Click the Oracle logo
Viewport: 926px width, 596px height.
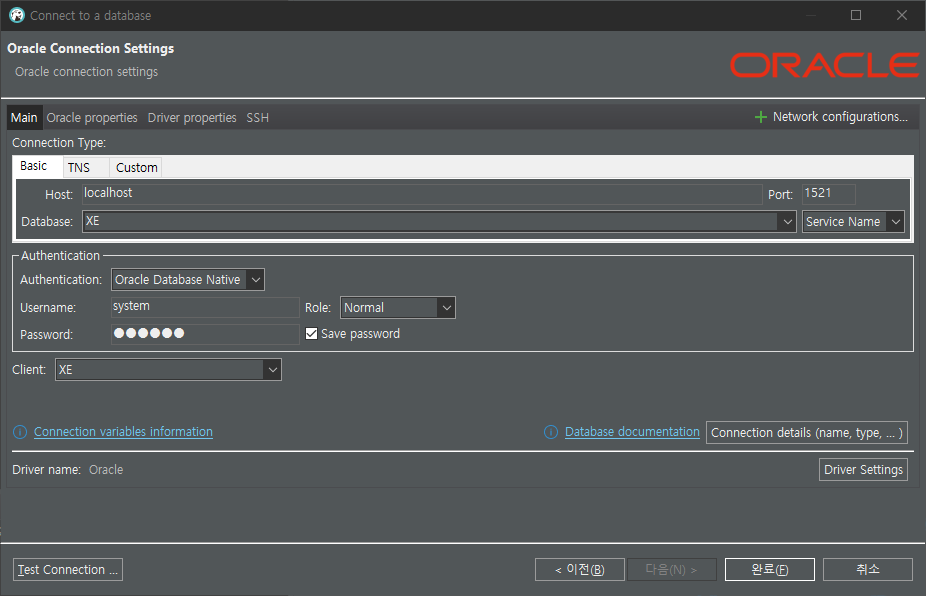click(x=824, y=65)
